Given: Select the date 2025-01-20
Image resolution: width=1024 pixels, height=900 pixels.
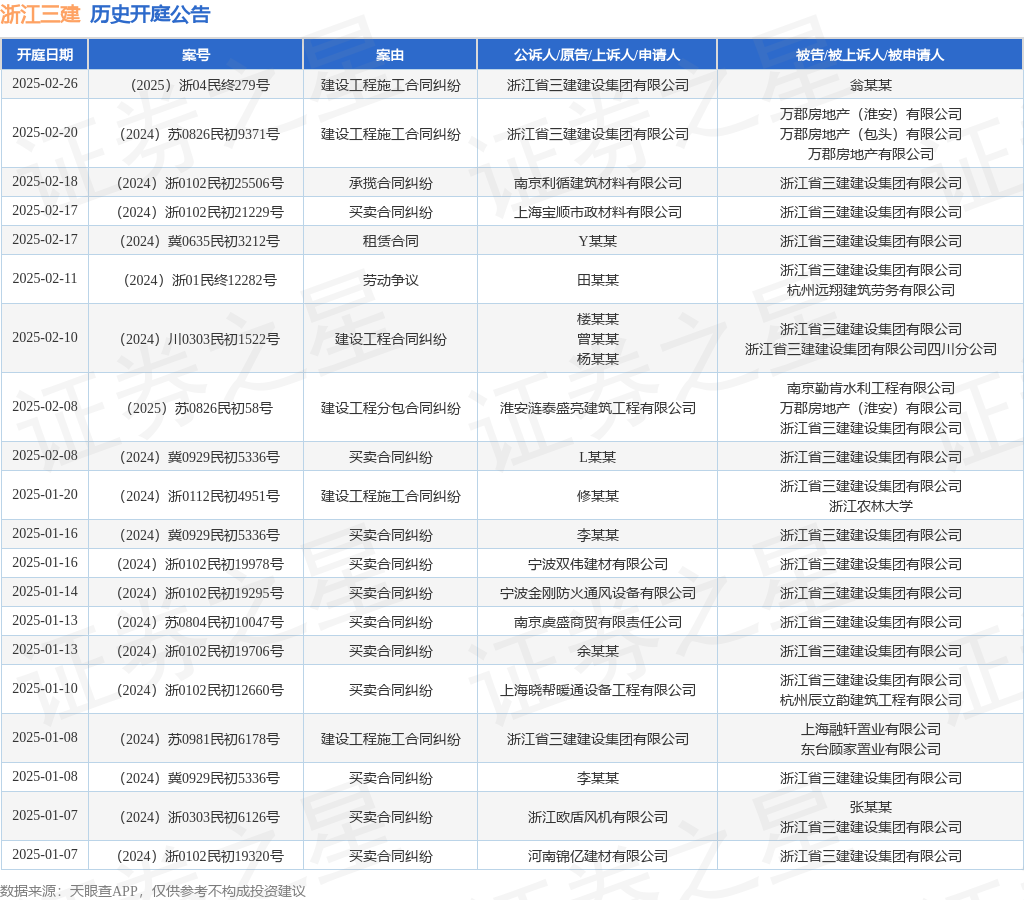Looking at the screenshot, I should click(44, 494).
